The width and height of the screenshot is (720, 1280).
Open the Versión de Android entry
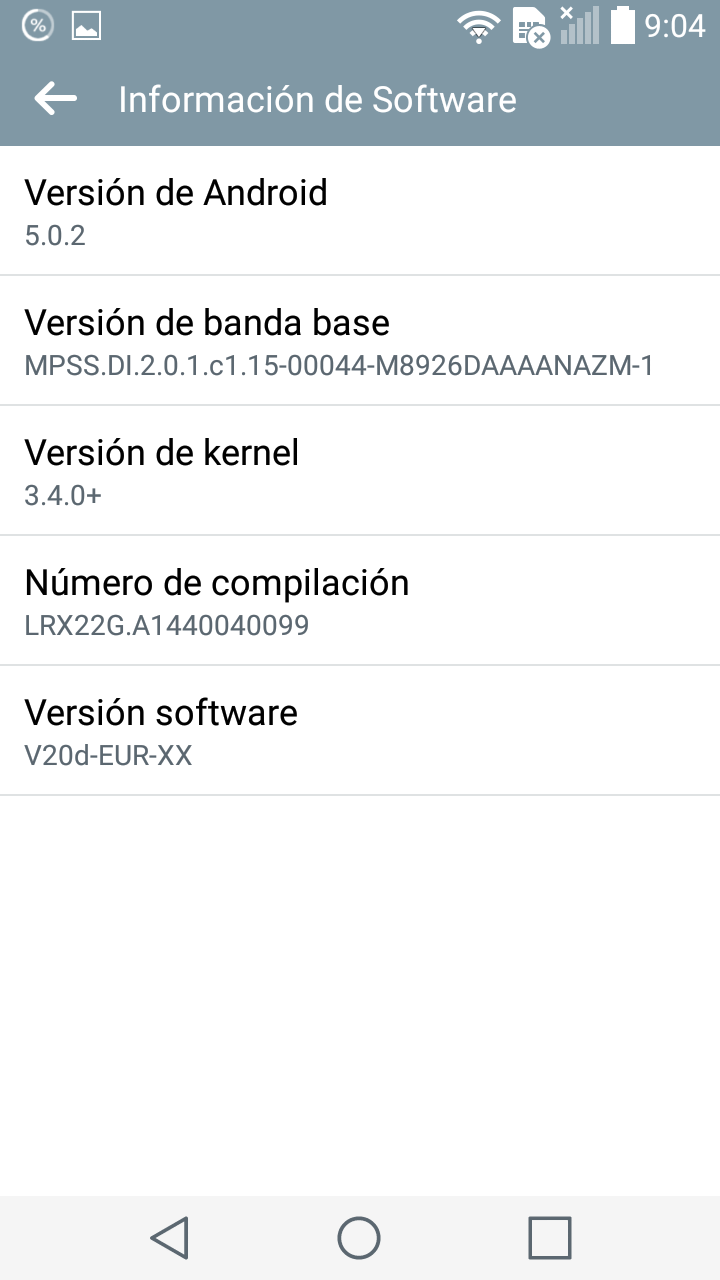pos(360,211)
